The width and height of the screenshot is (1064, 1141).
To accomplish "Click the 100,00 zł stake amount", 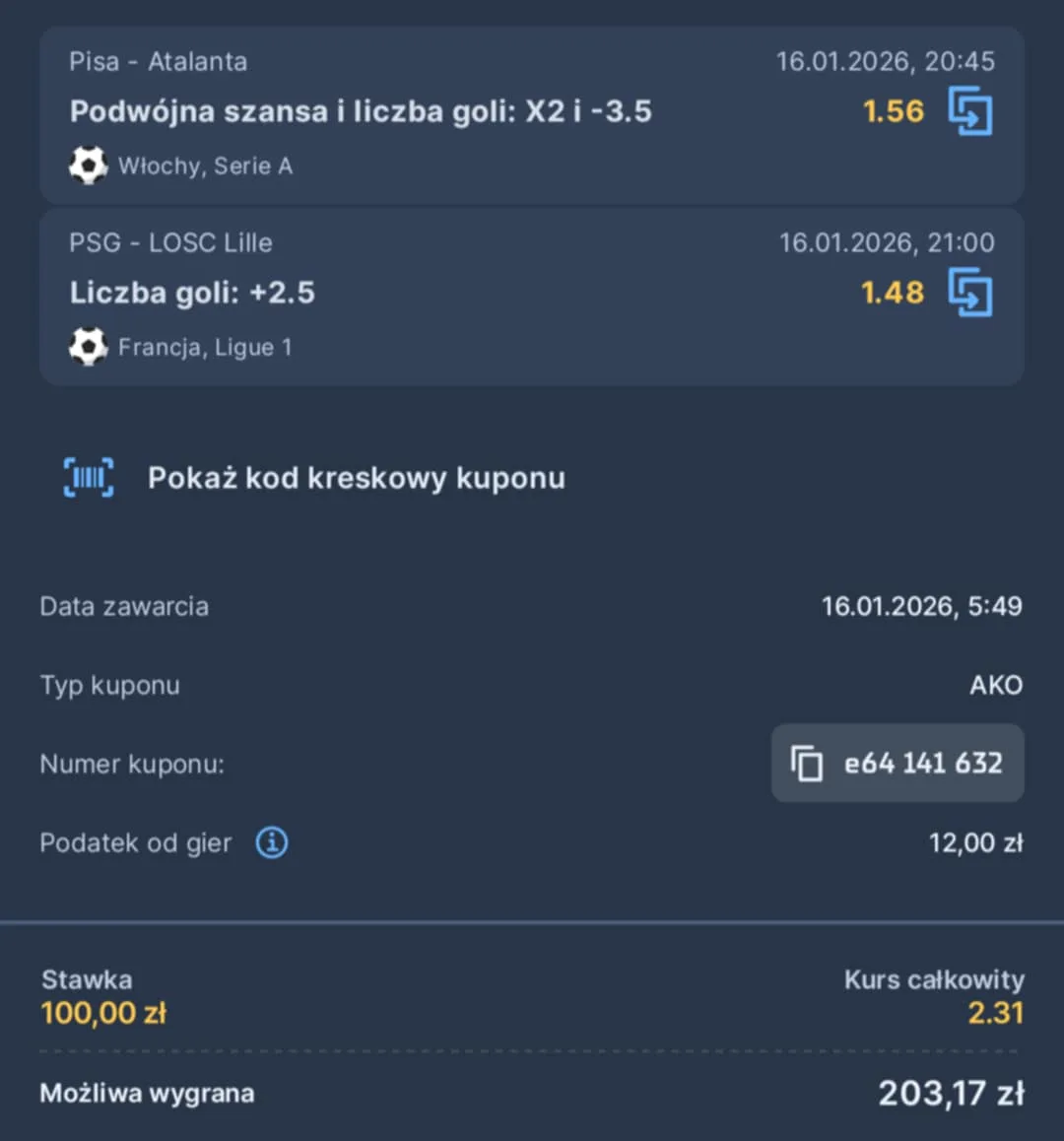I will coord(103,1012).
